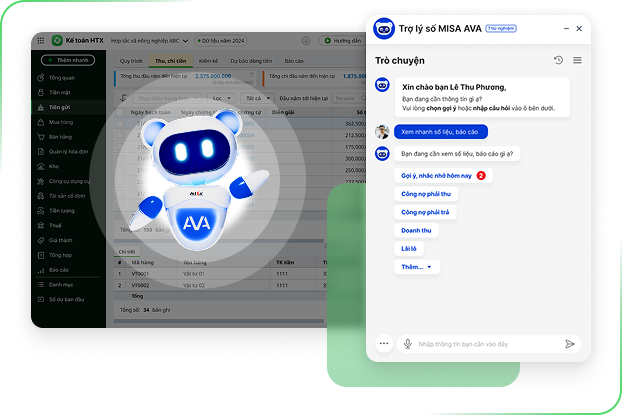Open the Tất cả dropdown

pyautogui.click(x=254, y=98)
